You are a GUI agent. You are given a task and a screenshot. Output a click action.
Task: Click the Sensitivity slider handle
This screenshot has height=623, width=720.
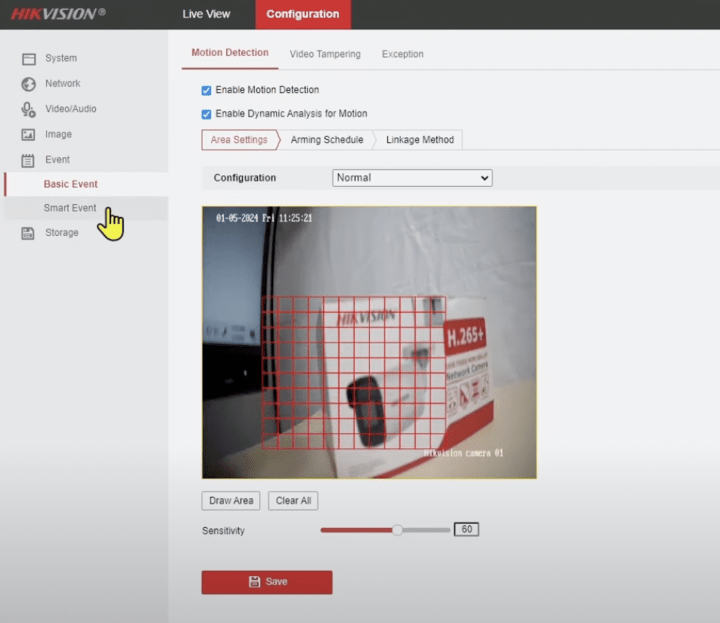click(397, 530)
